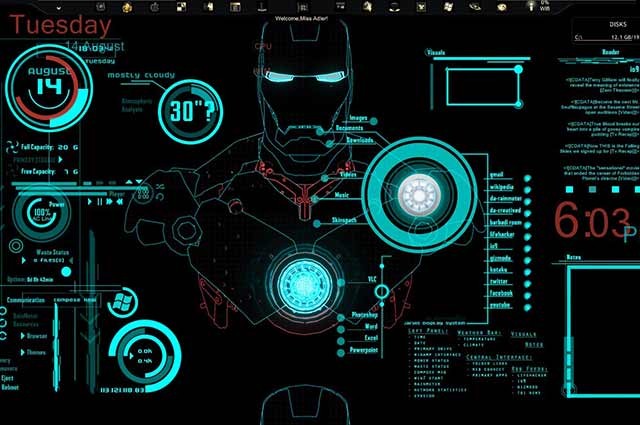Click the Images launcher dot
640x425 pixels.
tap(373, 121)
